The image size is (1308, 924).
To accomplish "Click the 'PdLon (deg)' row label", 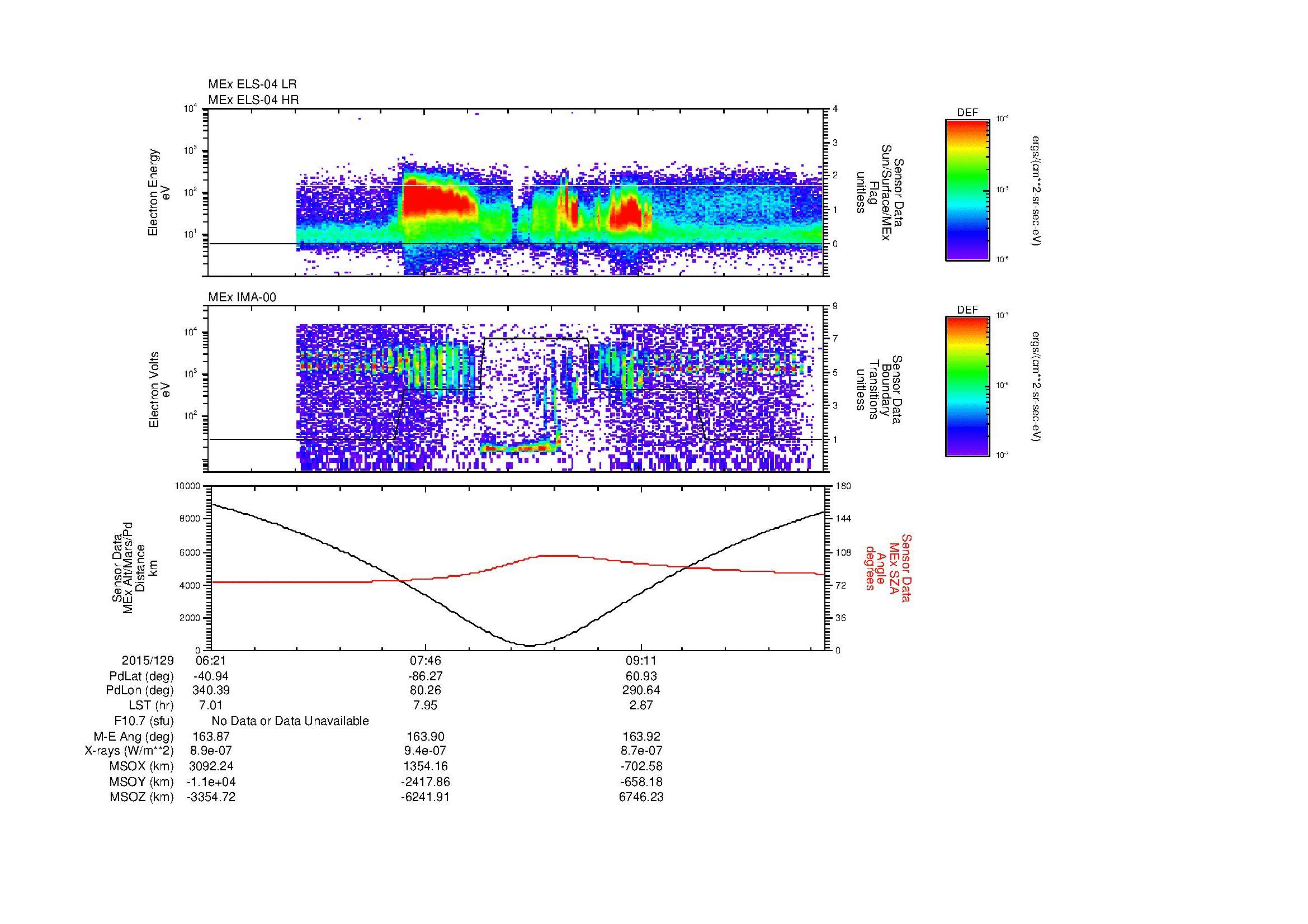I will tap(140, 690).
